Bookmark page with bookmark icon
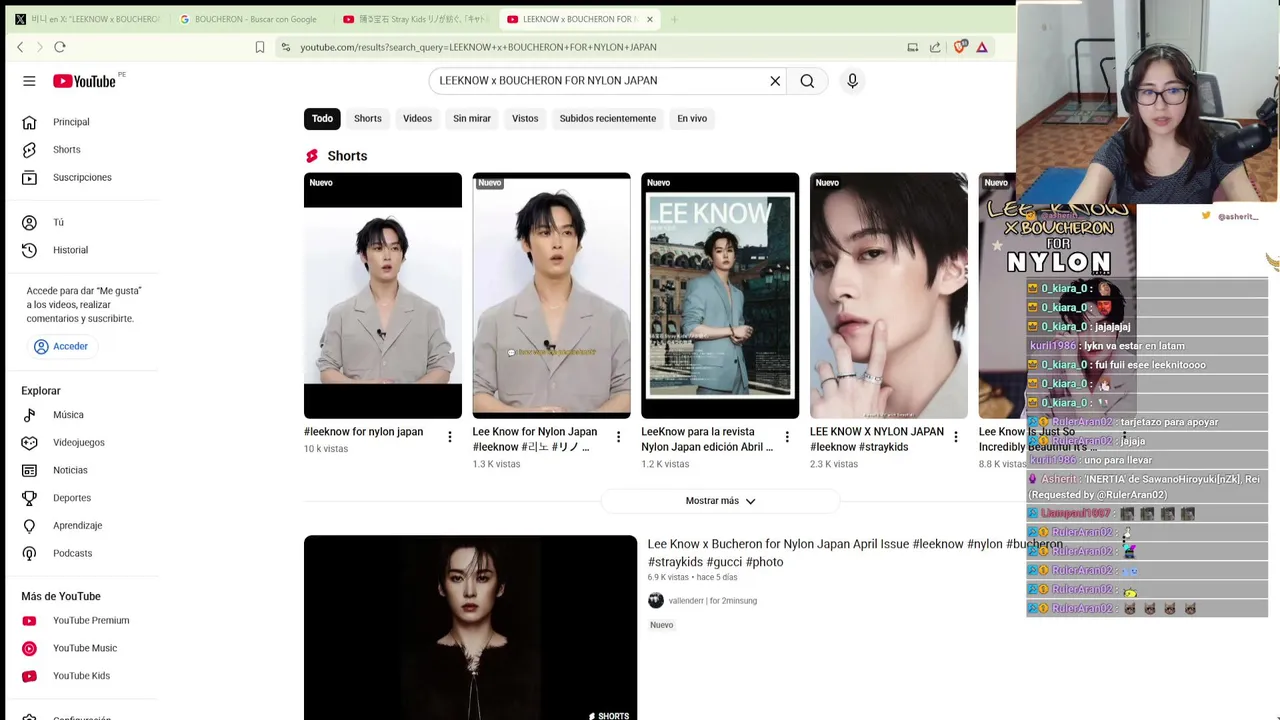This screenshot has height=720, width=1280. 260,47
